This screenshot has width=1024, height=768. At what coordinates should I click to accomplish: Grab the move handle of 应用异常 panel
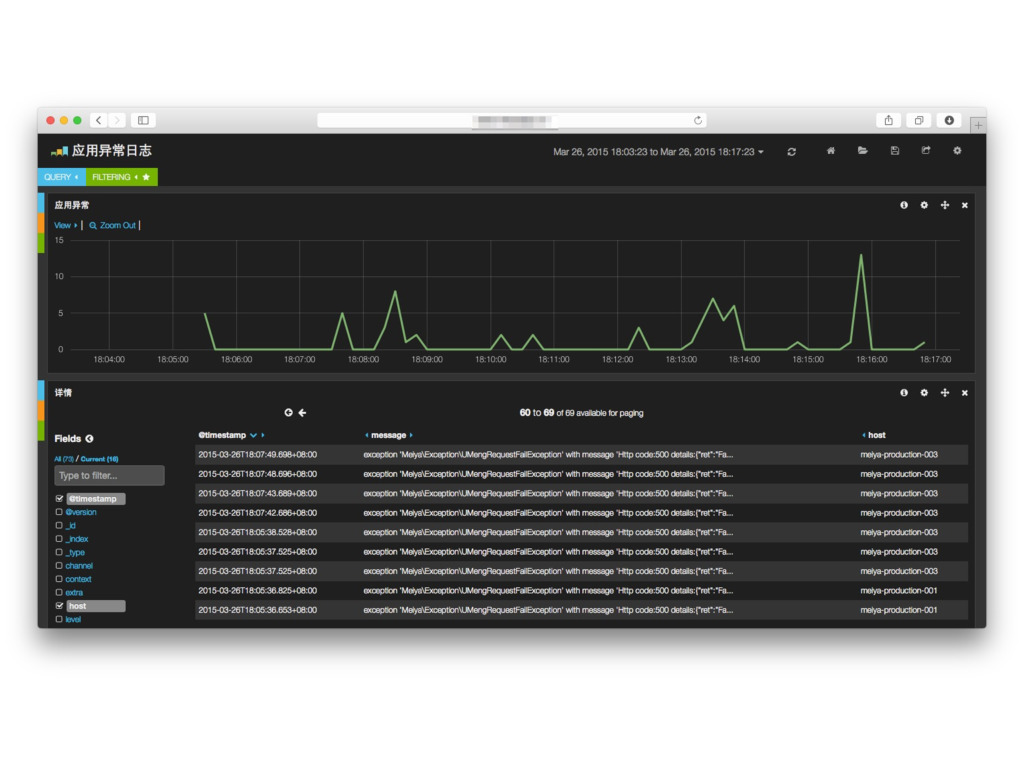click(944, 205)
